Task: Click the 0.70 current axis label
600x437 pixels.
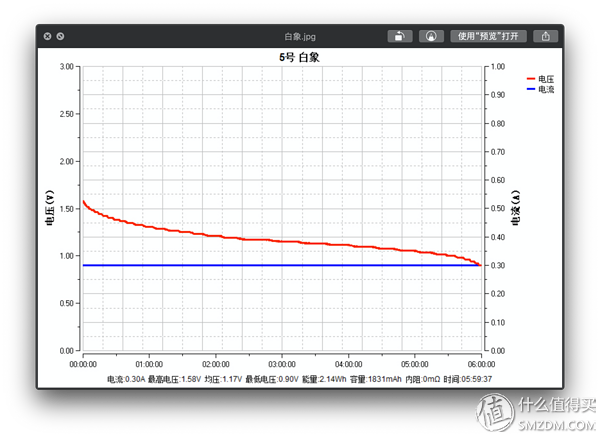Action: click(x=498, y=152)
